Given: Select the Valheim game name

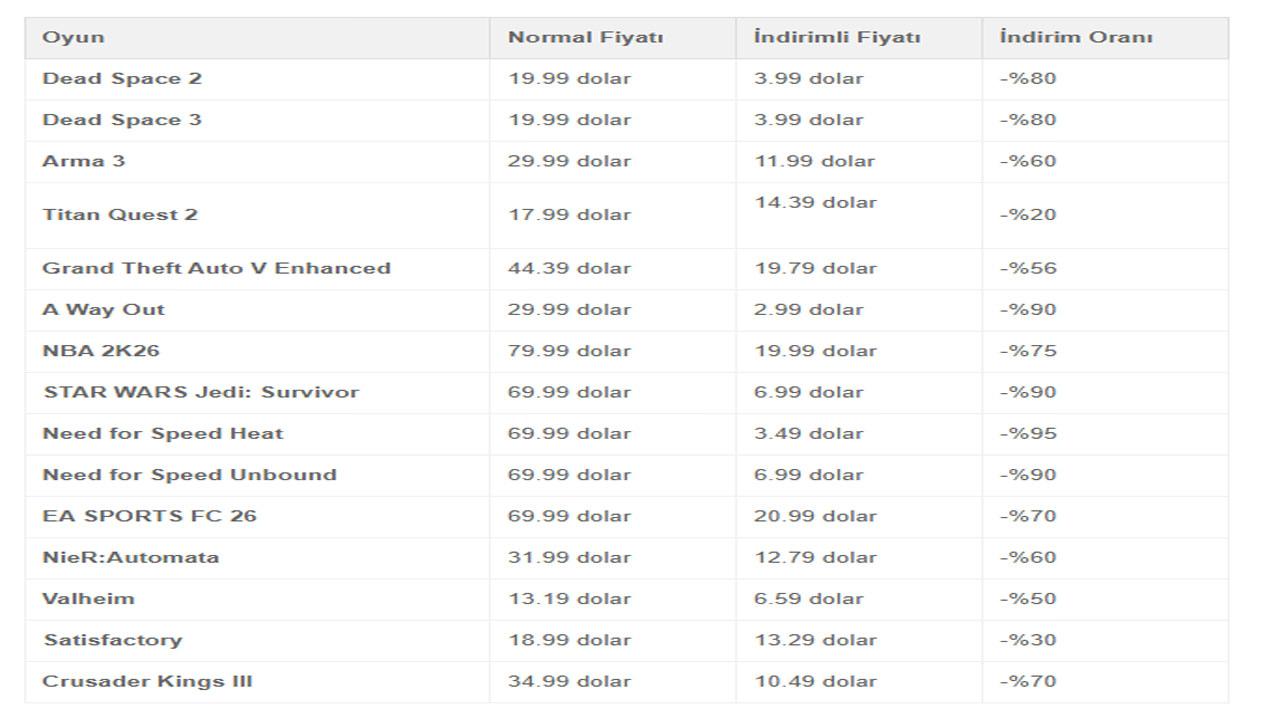Looking at the screenshot, I should (88, 599).
